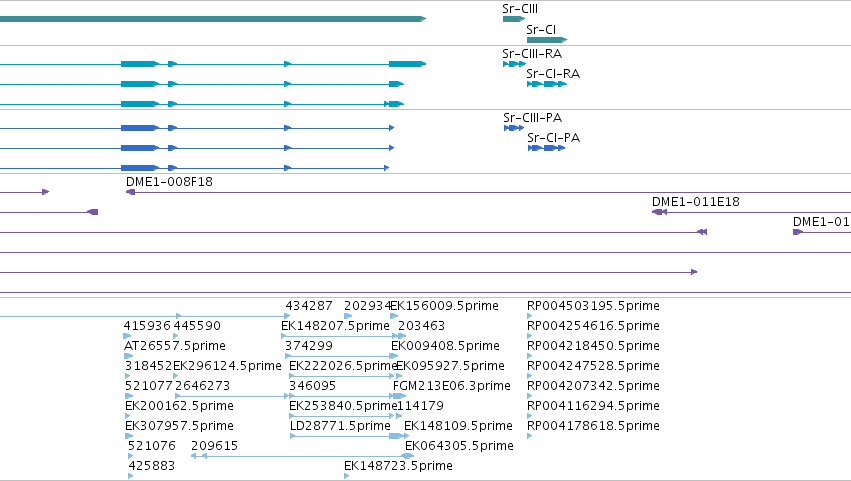Select the DME1-011E18 clone arrowhead

click(x=659, y=212)
